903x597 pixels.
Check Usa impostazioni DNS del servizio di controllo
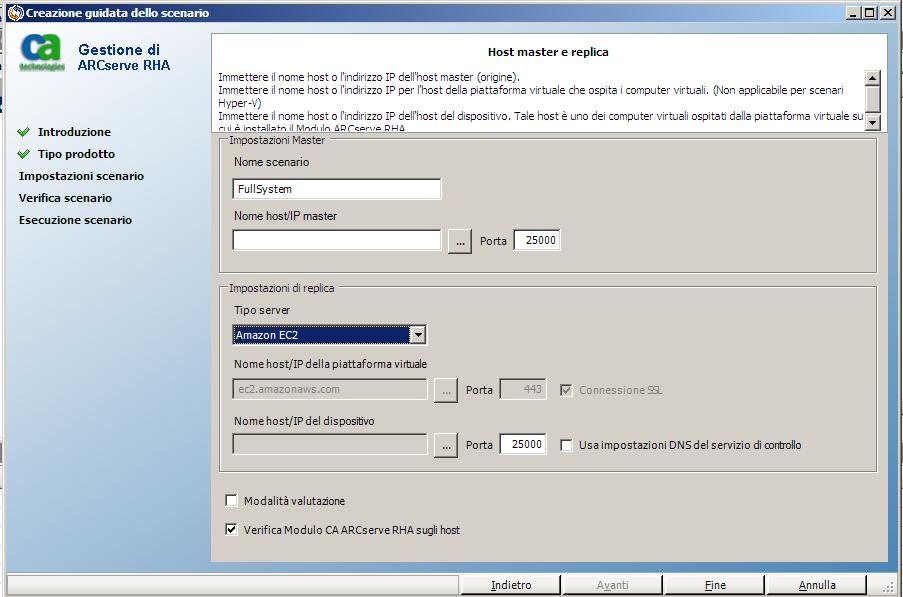pyautogui.click(x=567, y=445)
